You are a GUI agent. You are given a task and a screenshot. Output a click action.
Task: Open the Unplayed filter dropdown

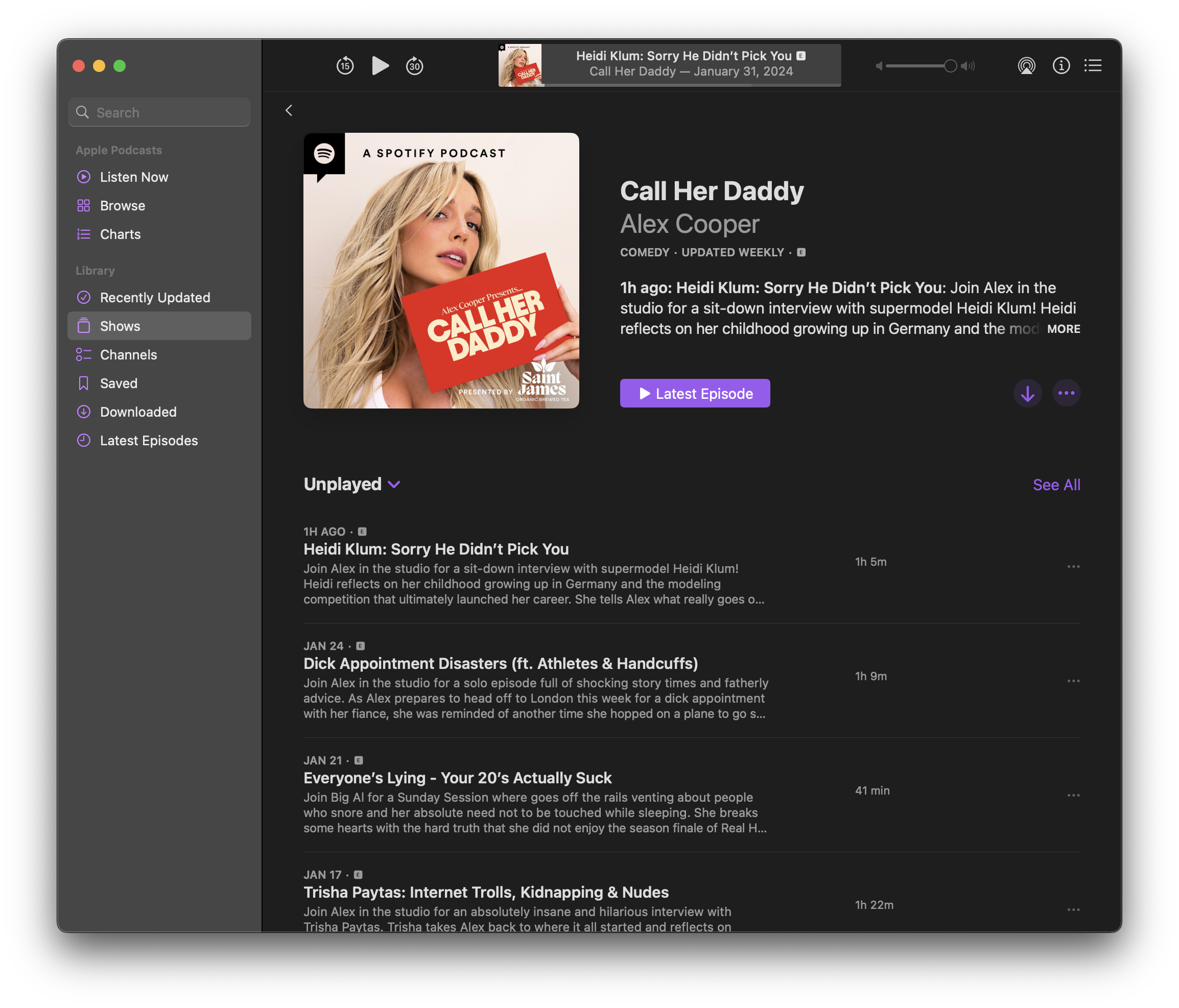coord(352,484)
